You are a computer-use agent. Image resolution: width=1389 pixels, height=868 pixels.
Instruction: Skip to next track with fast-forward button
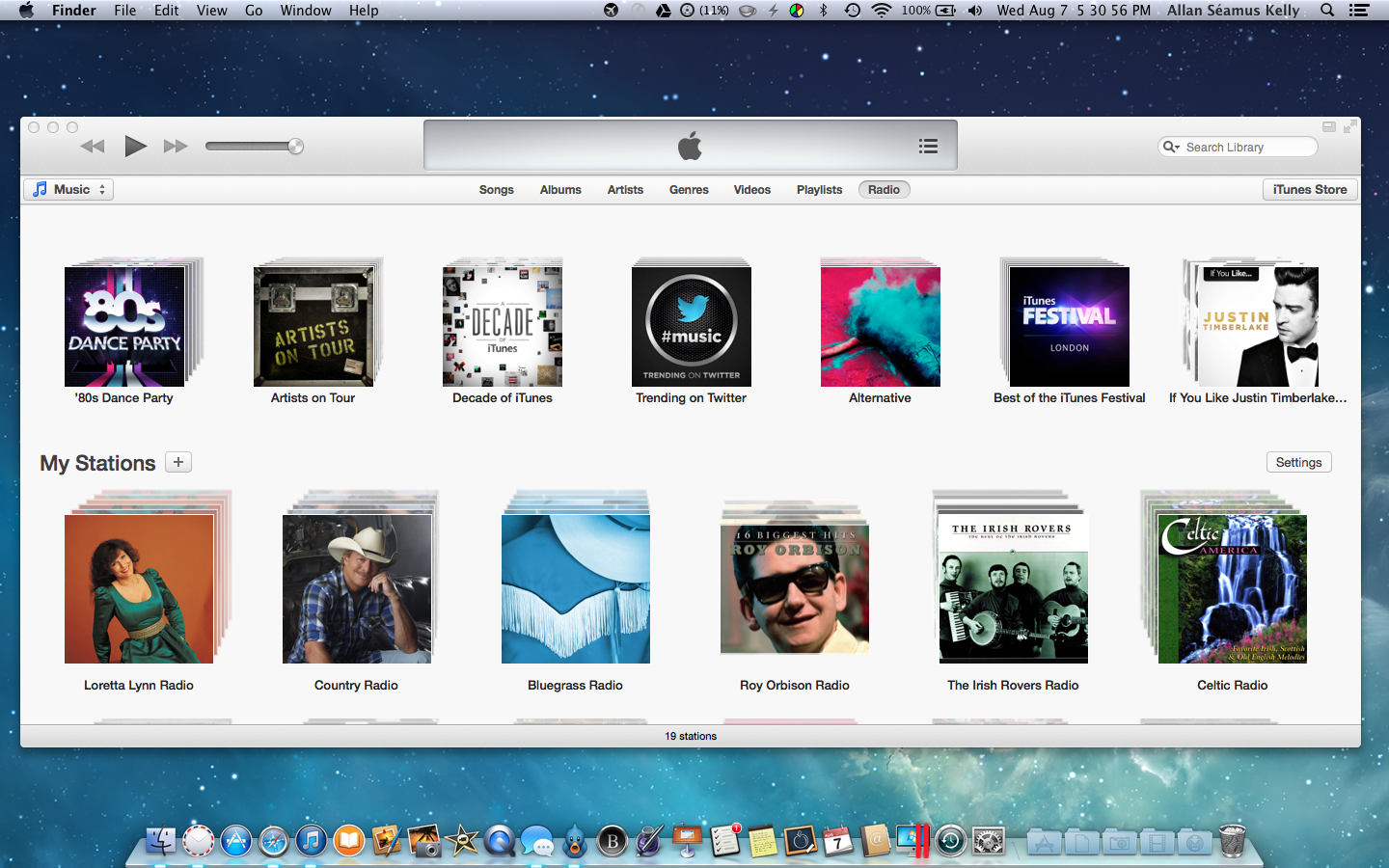pos(176,147)
